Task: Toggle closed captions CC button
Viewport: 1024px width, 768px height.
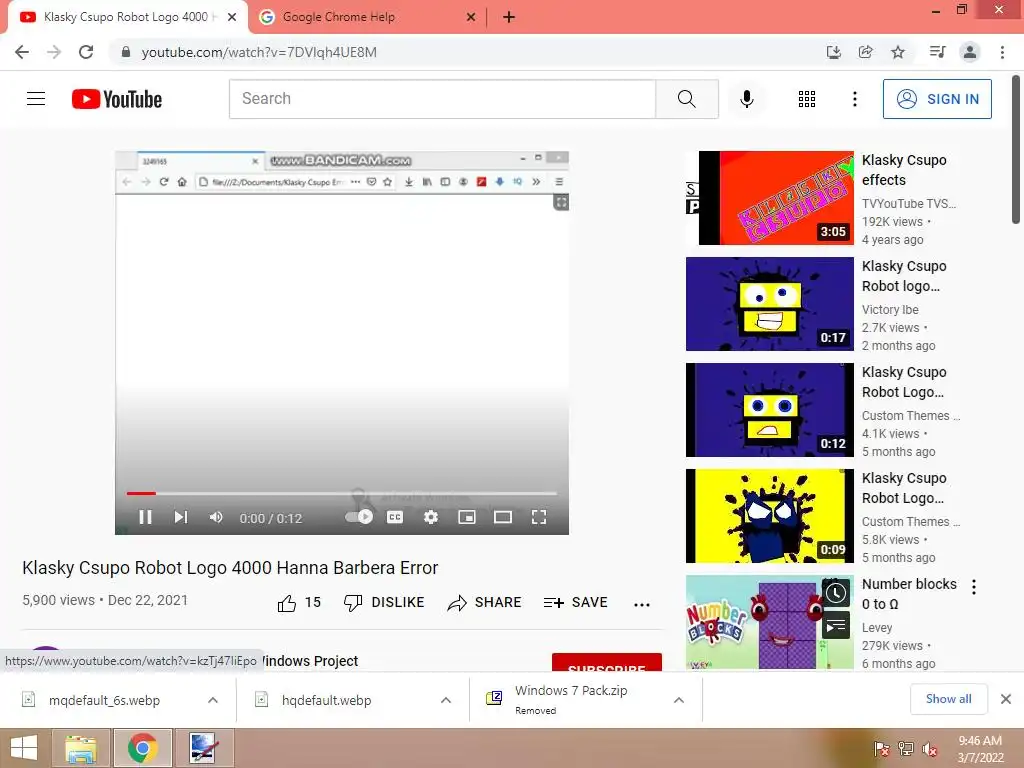Action: click(395, 517)
